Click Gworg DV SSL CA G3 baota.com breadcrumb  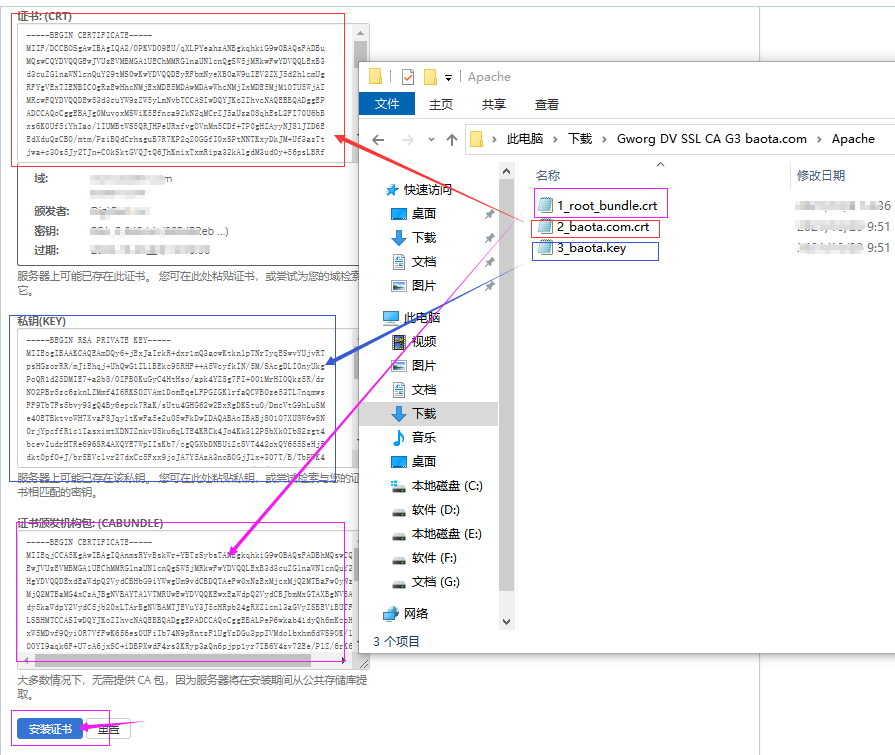pos(712,139)
